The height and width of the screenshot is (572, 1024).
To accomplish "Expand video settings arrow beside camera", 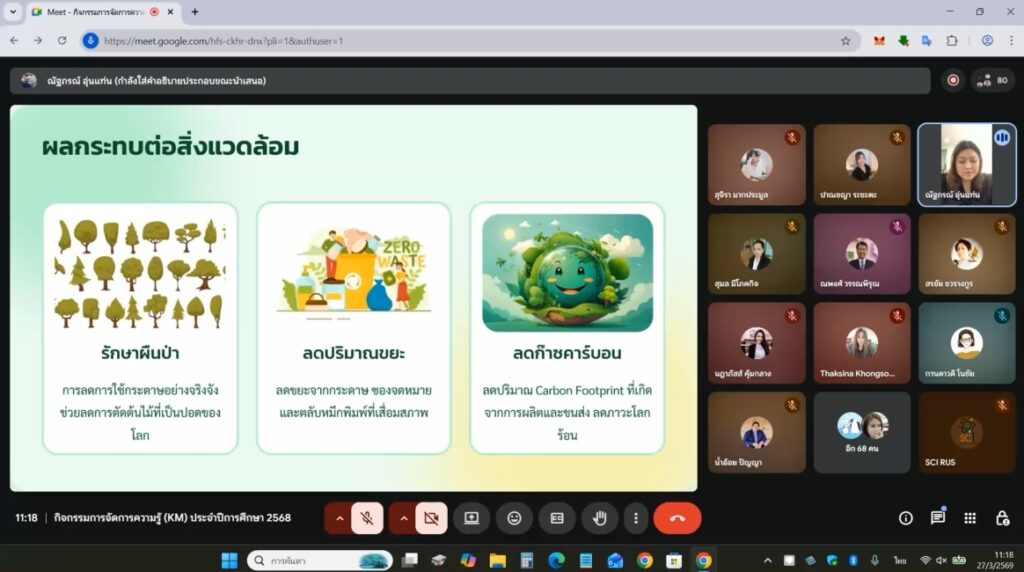I will 404,518.
